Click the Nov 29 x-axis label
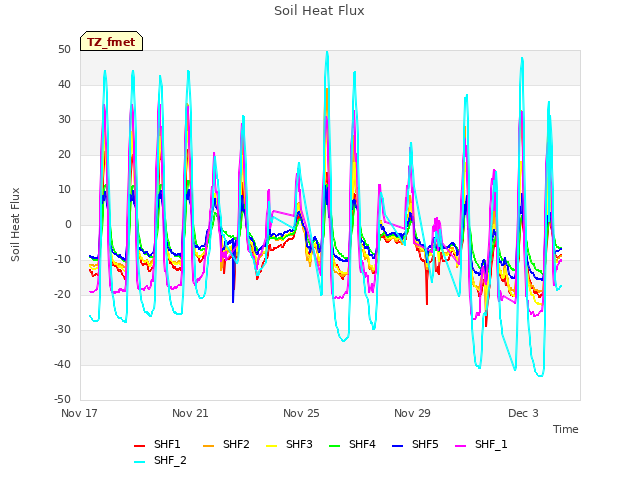The height and width of the screenshot is (480, 640). 412,413
